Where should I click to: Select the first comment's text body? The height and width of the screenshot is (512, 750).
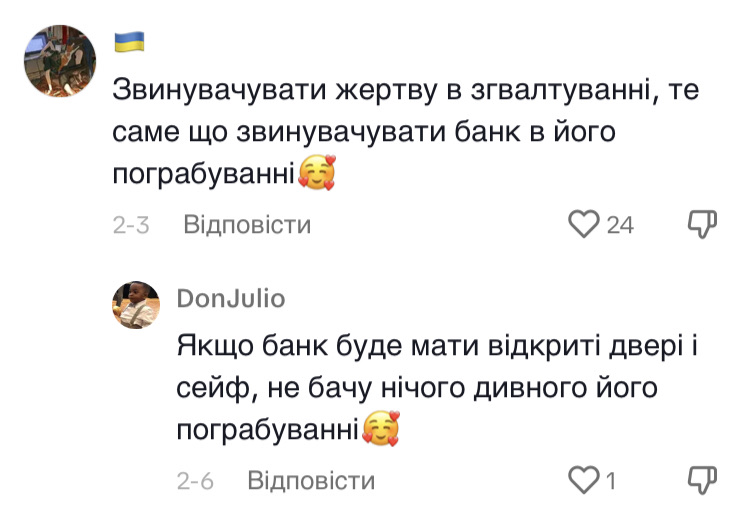click(400, 132)
